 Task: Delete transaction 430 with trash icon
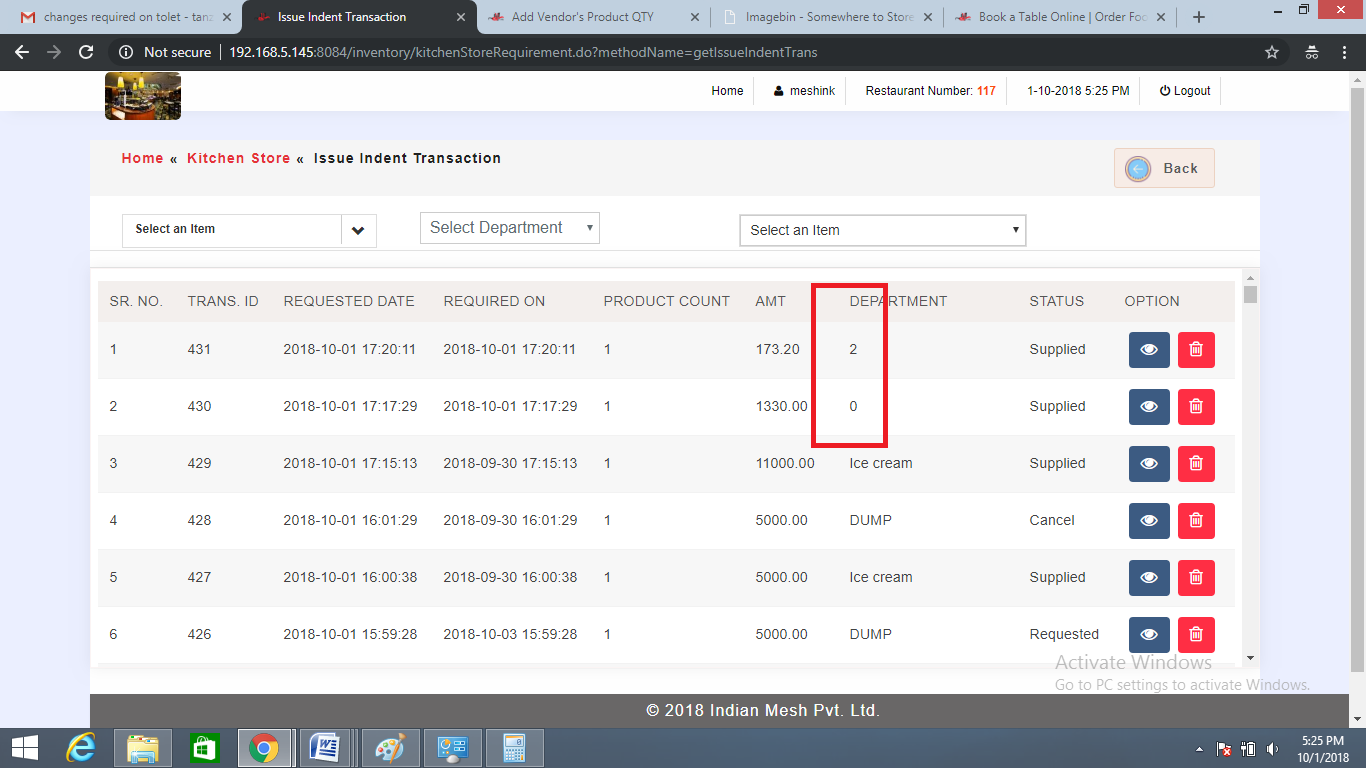(1196, 407)
